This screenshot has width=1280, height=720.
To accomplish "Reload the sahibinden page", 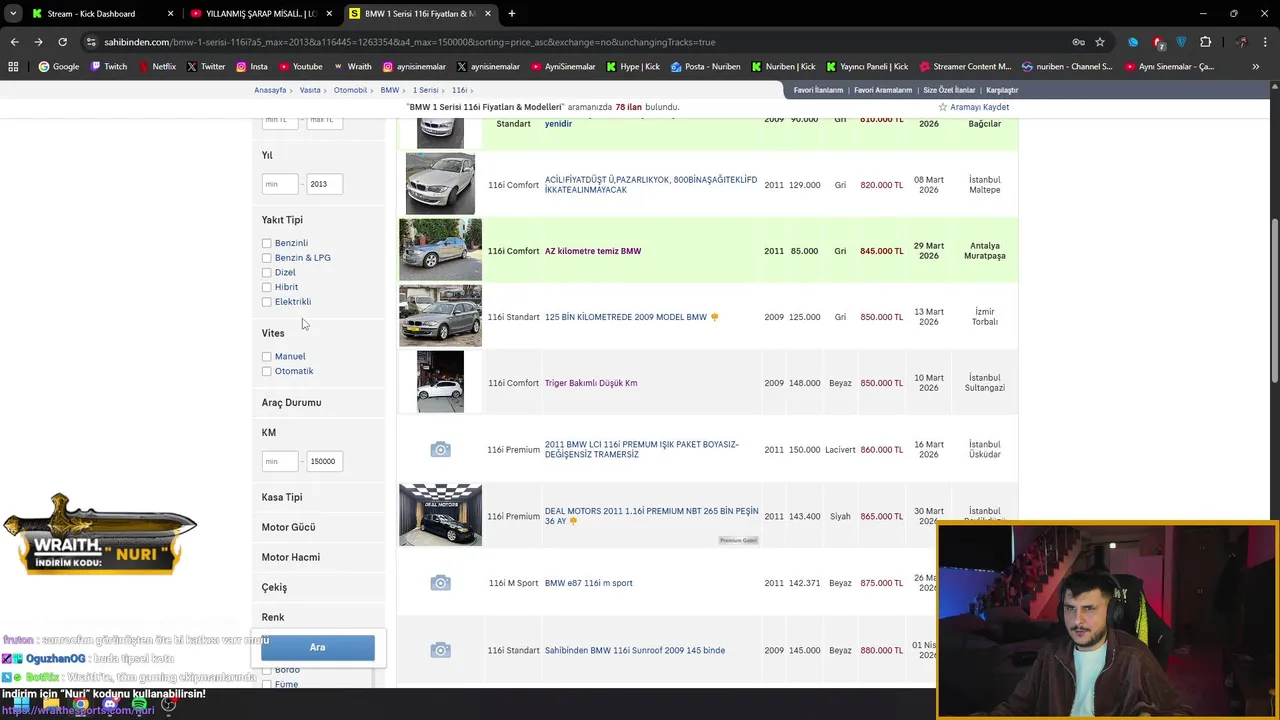I will pos(62,42).
